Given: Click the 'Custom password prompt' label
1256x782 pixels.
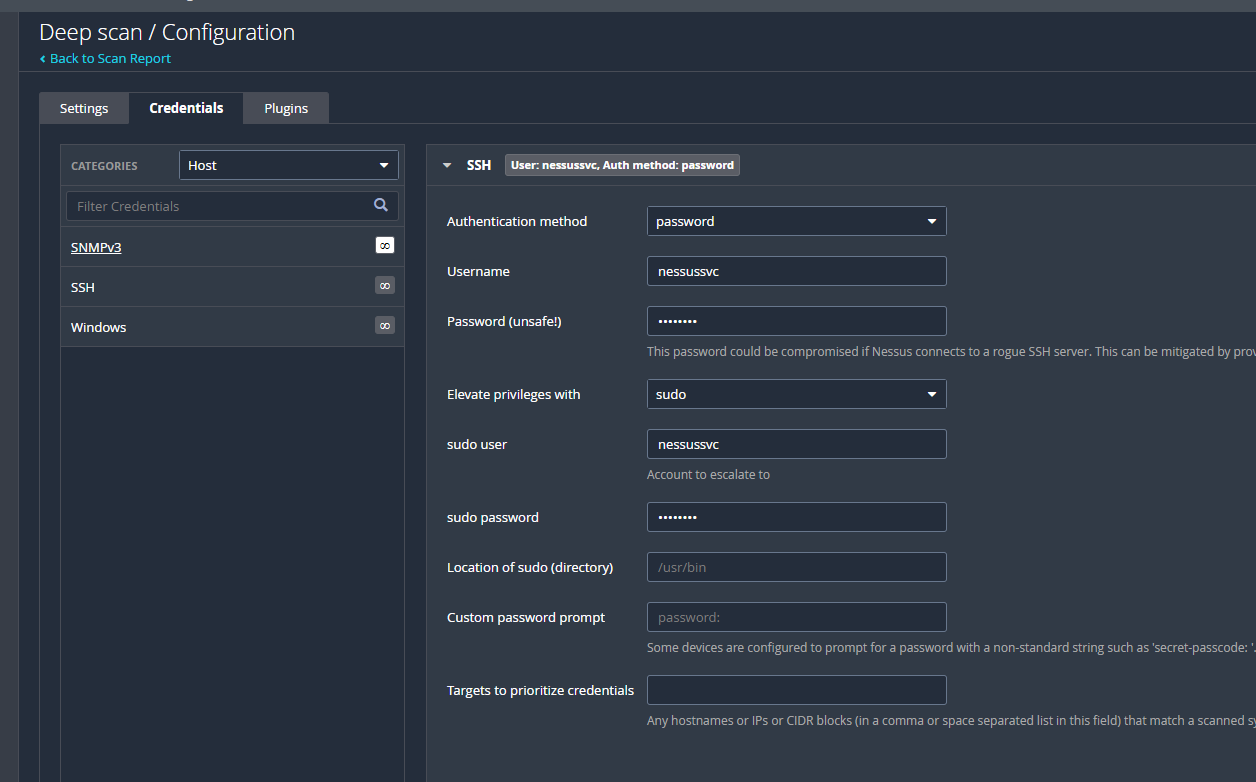Looking at the screenshot, I should coord(526,617).
